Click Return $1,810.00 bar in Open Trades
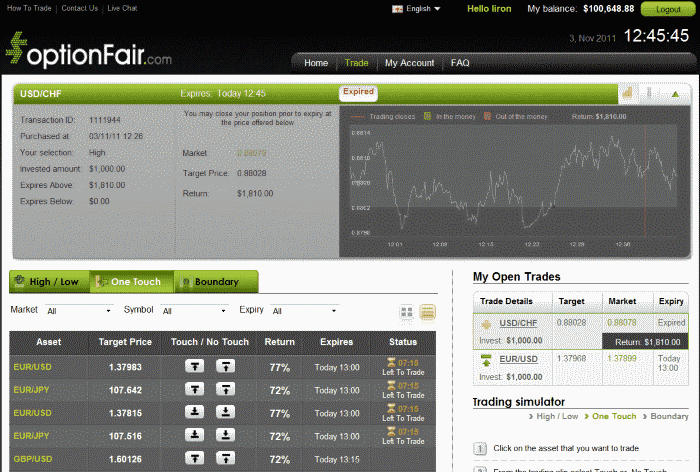700x472 pixels. click(x=645, y=342)
